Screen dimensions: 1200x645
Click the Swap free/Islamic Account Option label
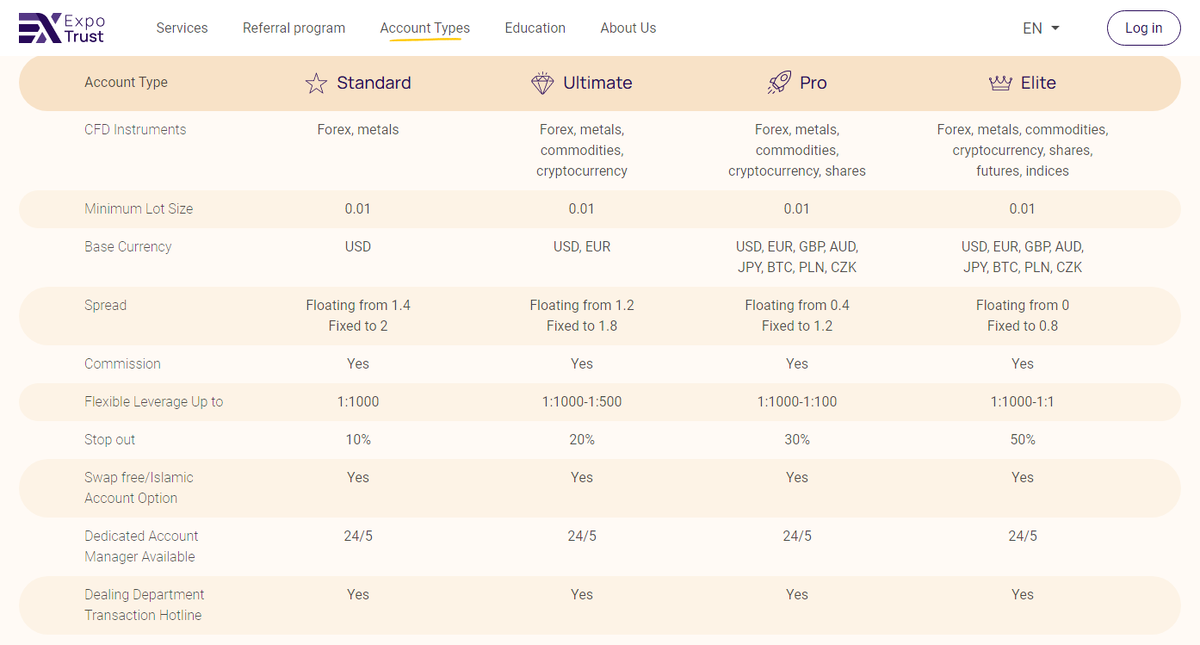[x=139, y=488]
